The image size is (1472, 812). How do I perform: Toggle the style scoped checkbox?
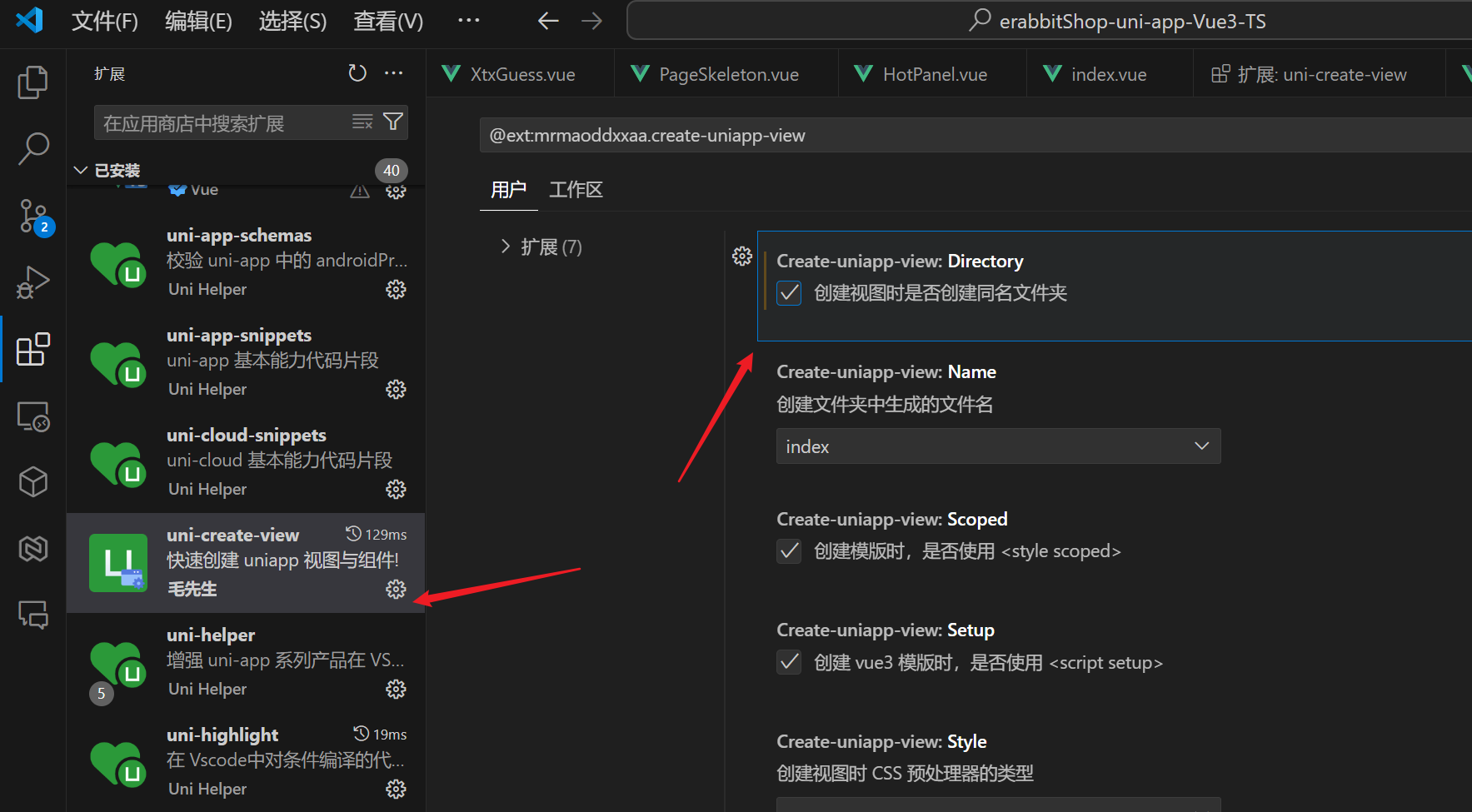point(789,551)
